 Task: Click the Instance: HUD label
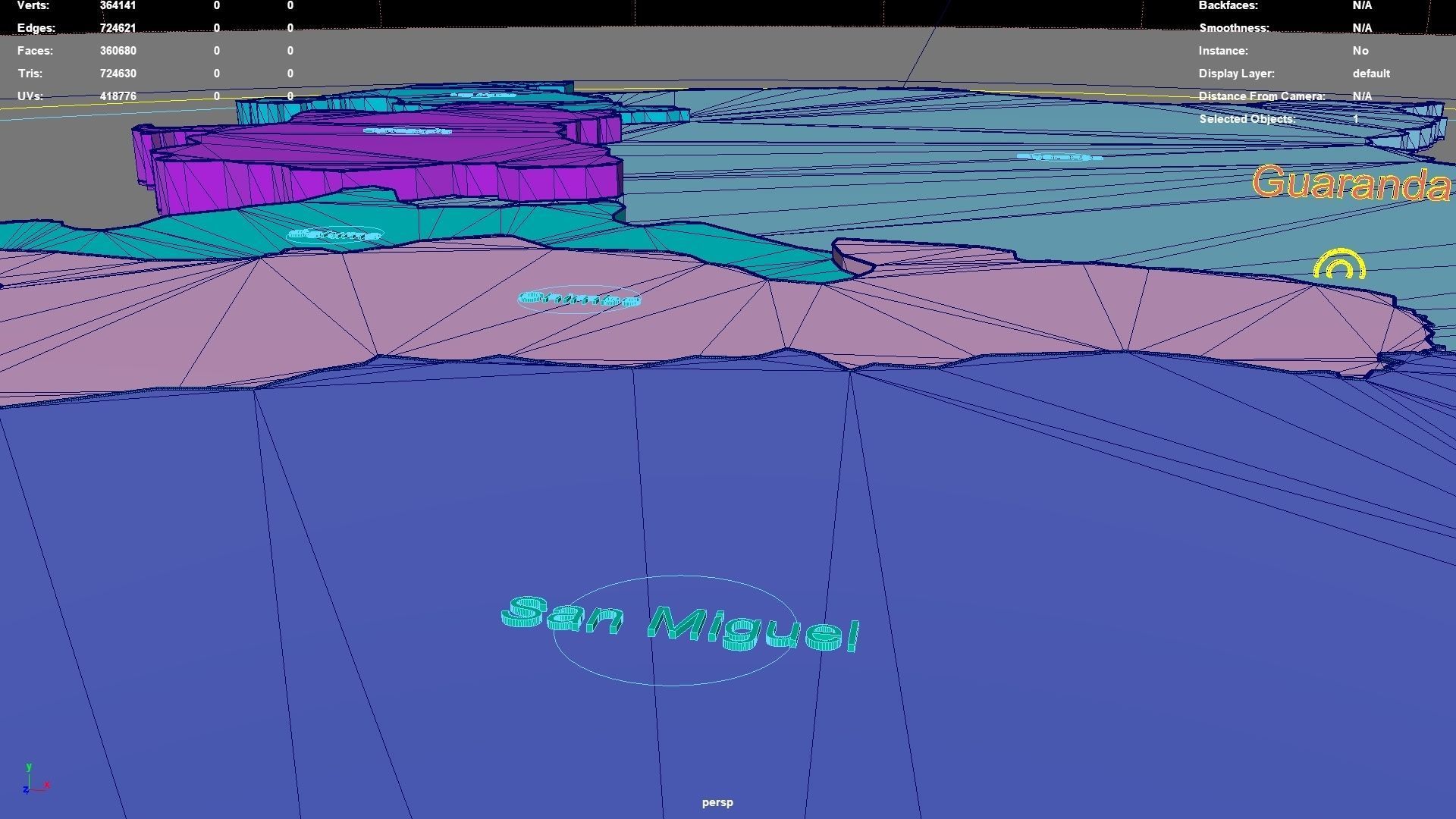tap(1223, 51)
